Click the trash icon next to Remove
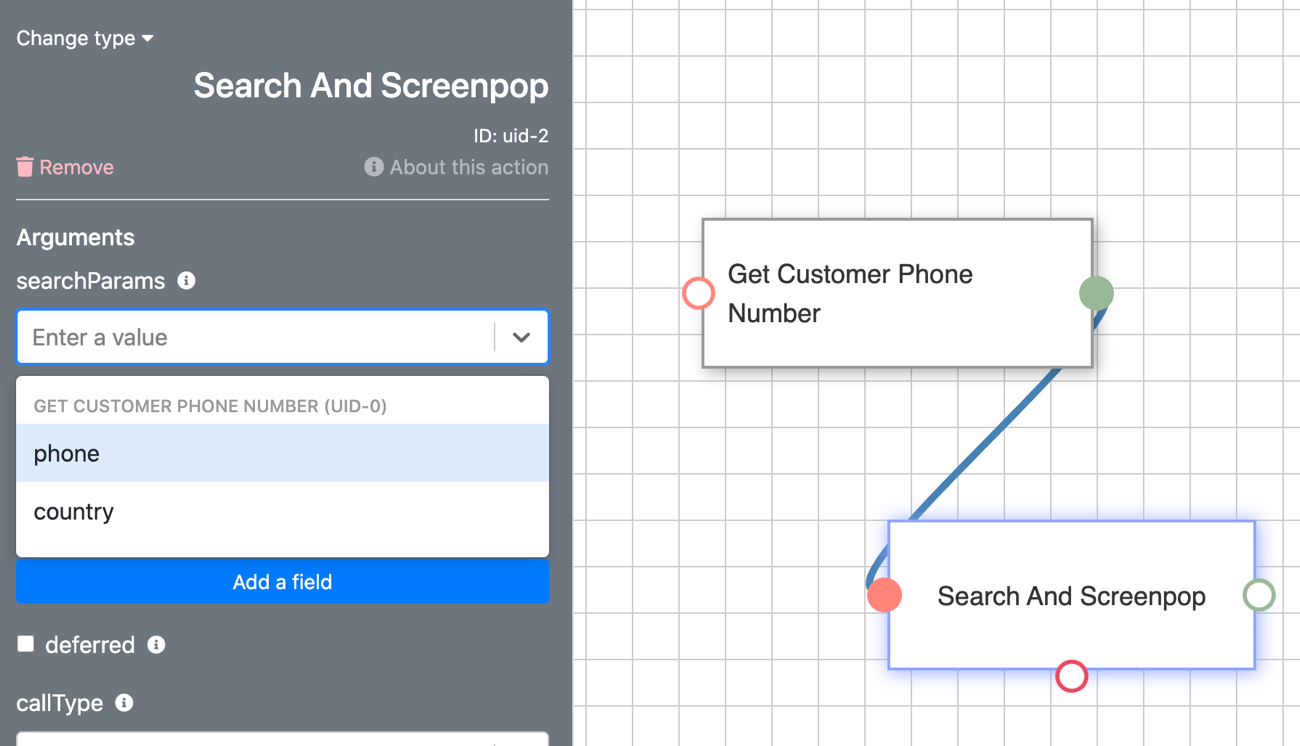The height and width of the screenshot is (746, 1300). (25, 167)
